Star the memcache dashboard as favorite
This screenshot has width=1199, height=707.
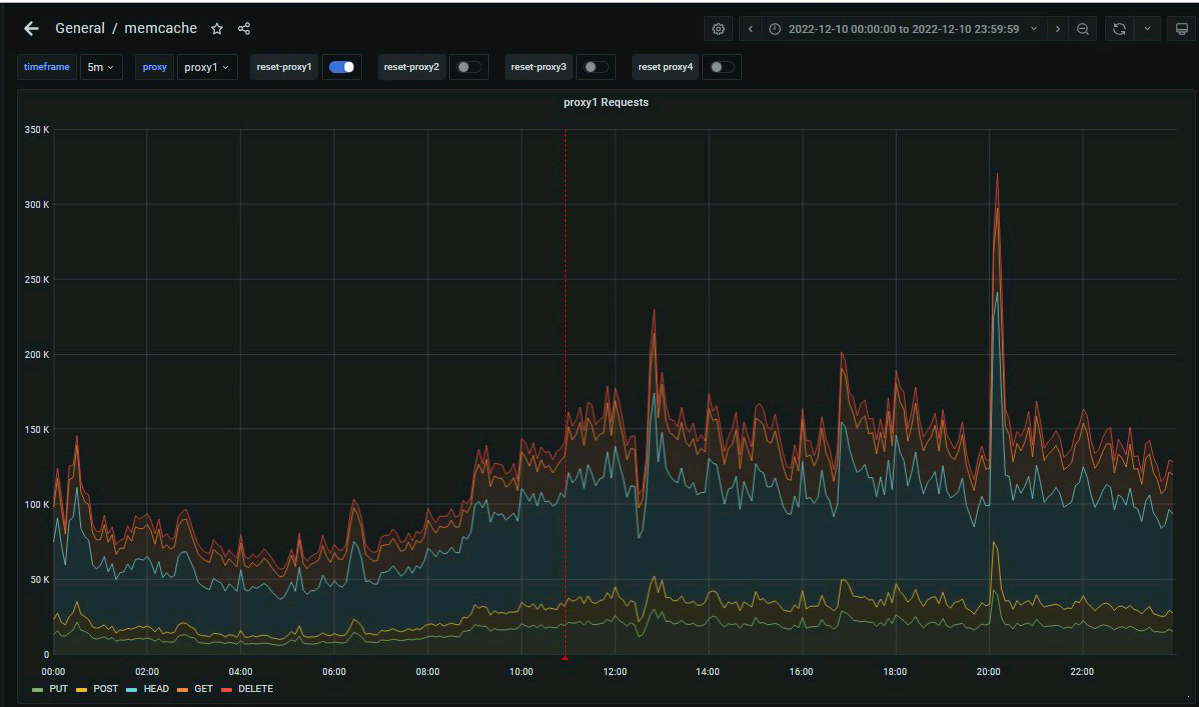pyautogui.click(x=217, y=29)
